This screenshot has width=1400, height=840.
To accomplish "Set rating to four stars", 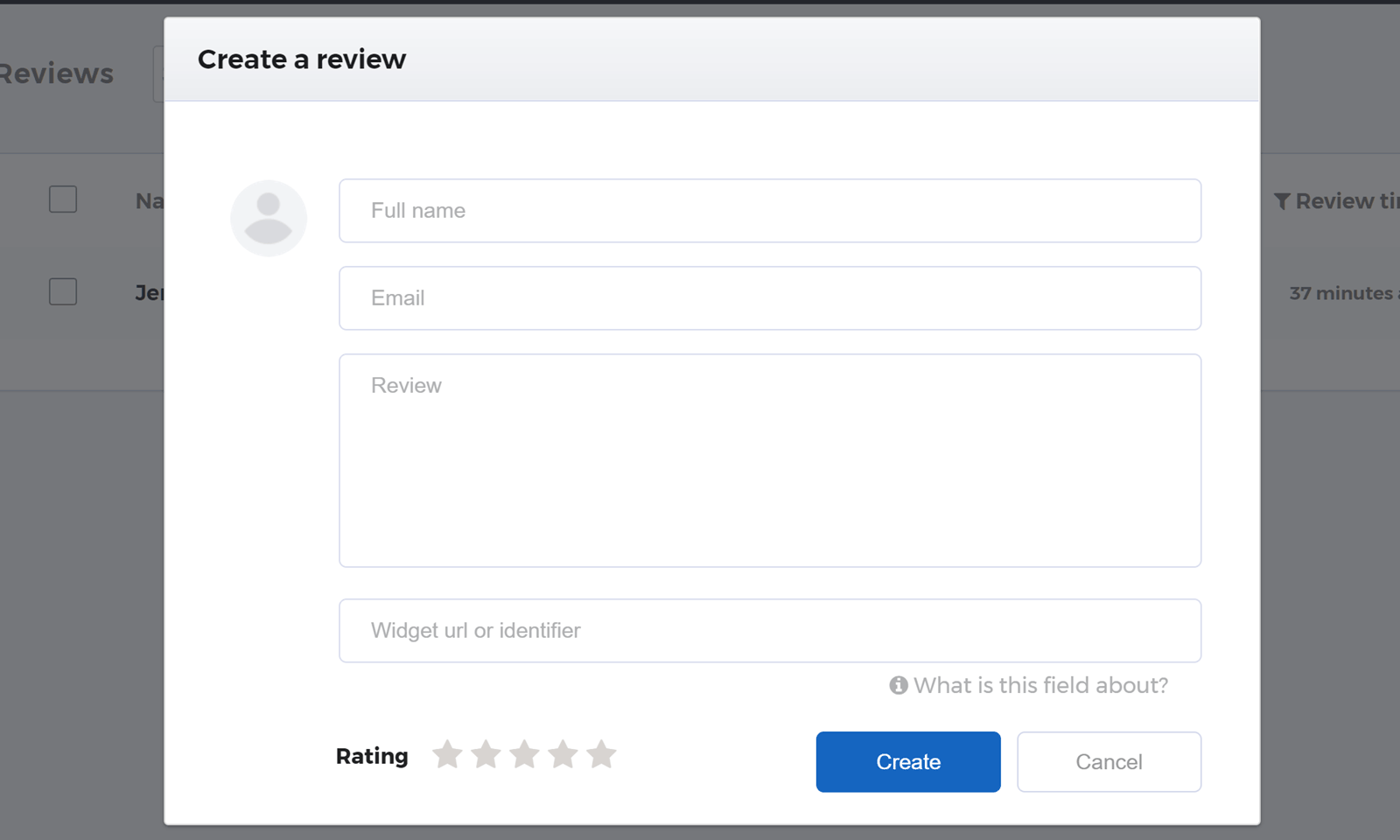I will 563,754.
